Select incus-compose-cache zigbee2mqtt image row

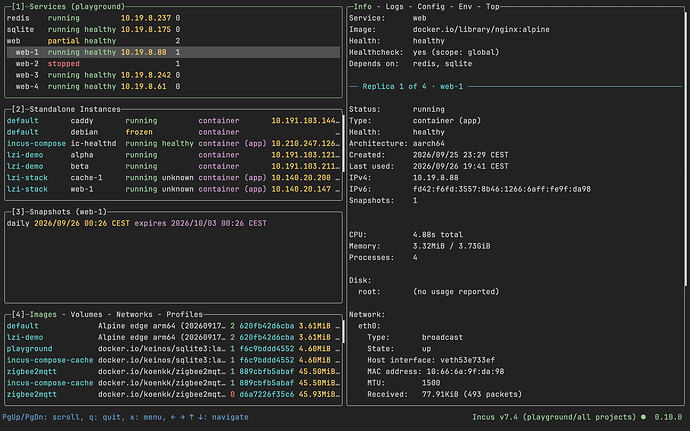[x=173, y=383]
